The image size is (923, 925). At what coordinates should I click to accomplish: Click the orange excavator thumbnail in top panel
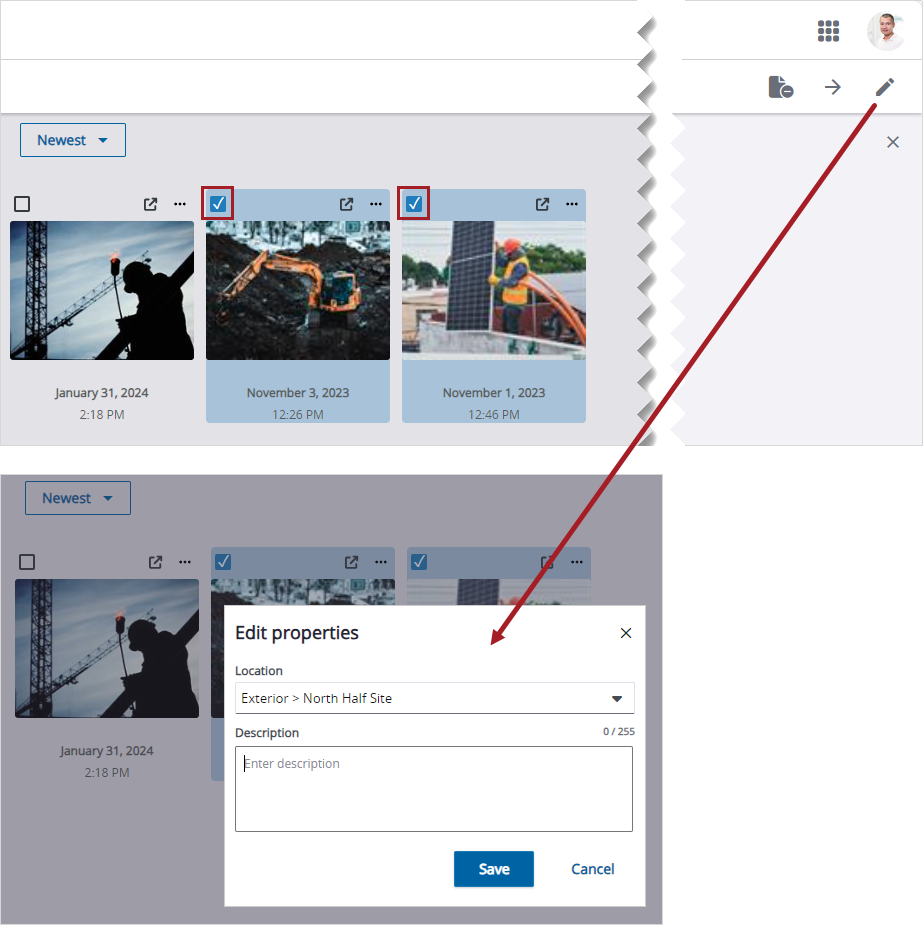(x=298, y=290)
